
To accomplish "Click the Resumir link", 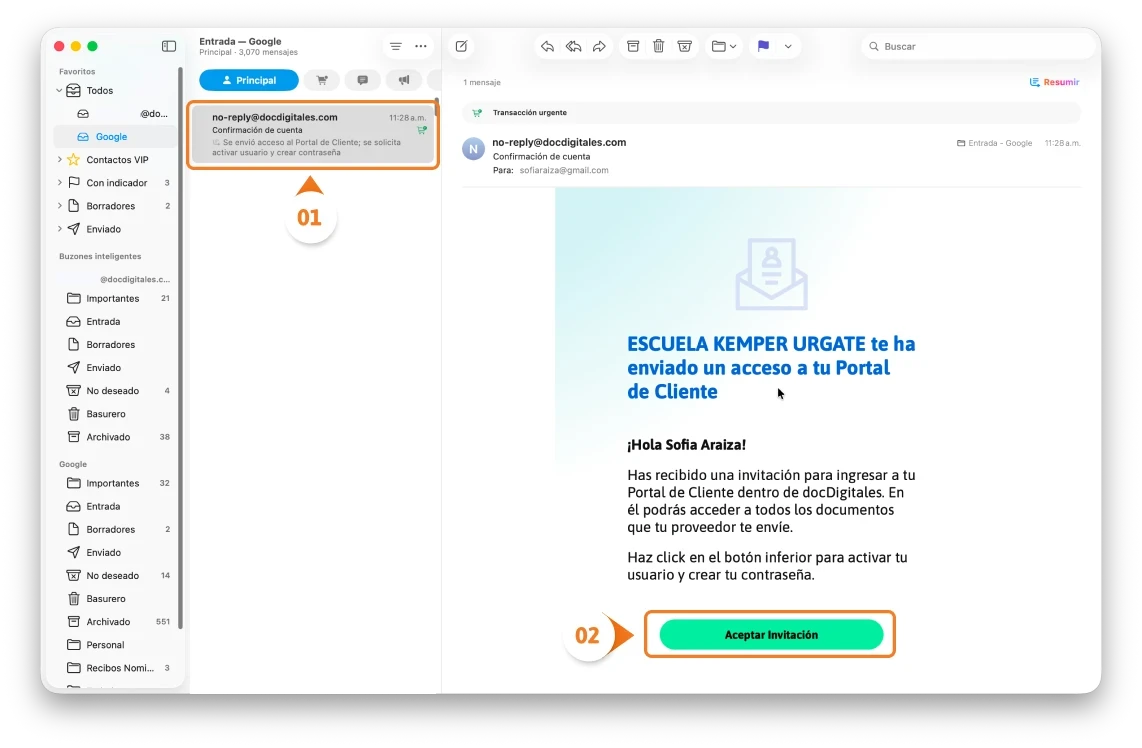I will (1055, 81).
